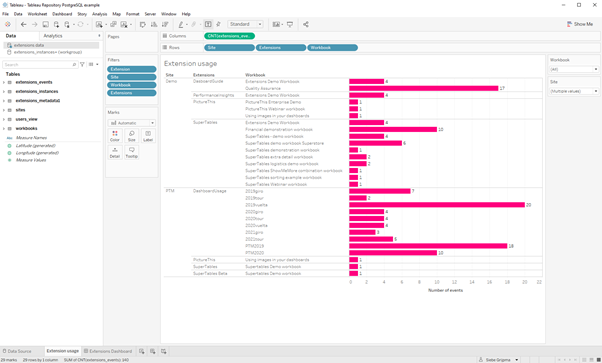The image size is (602, 363).
Task: Click the Sort Ascending icon
Action: pos(154,24)
